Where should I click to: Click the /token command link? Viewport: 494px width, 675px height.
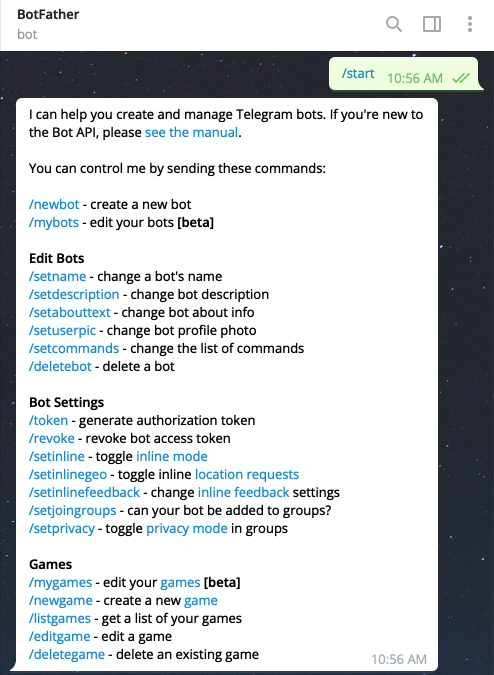(x=49, y=420)
